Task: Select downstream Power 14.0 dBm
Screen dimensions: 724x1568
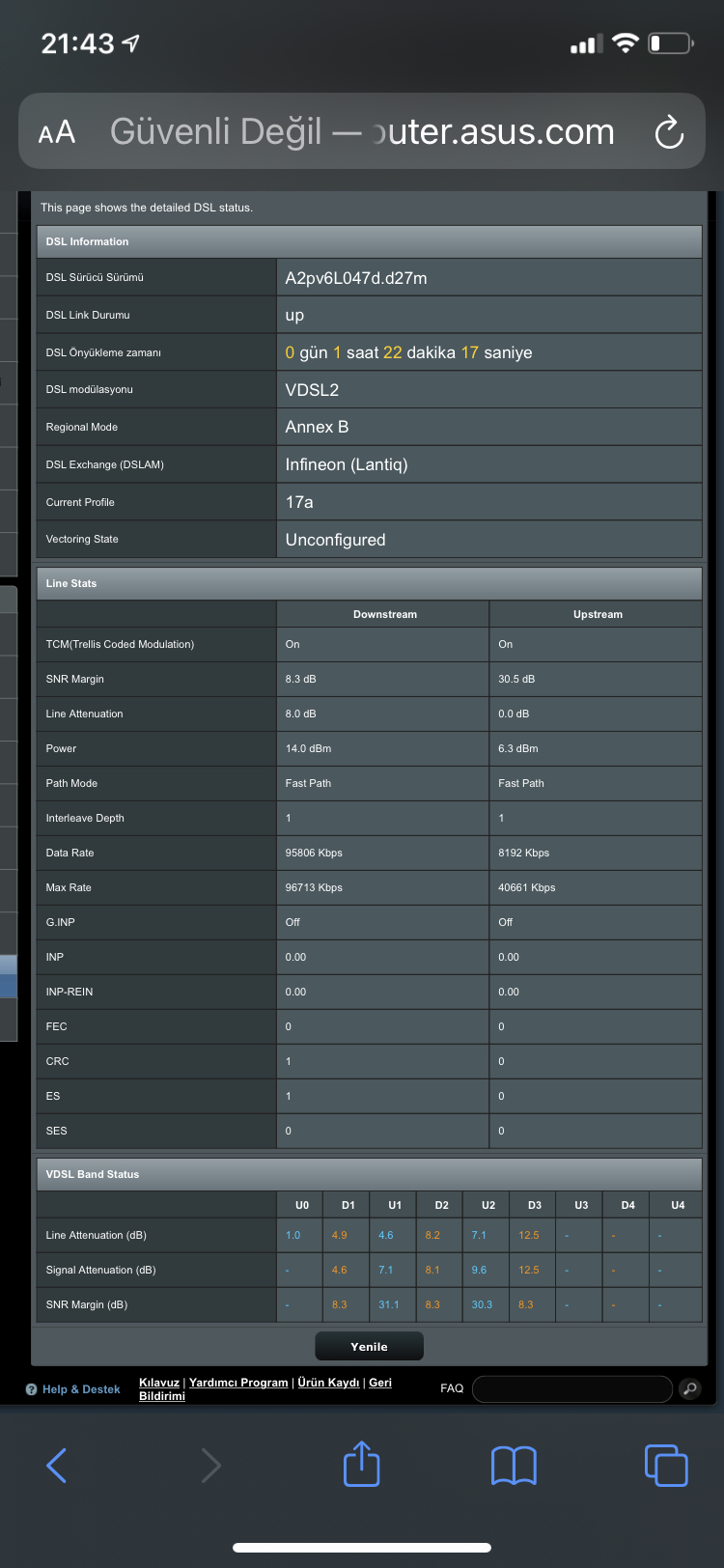Action: (308, 748)
